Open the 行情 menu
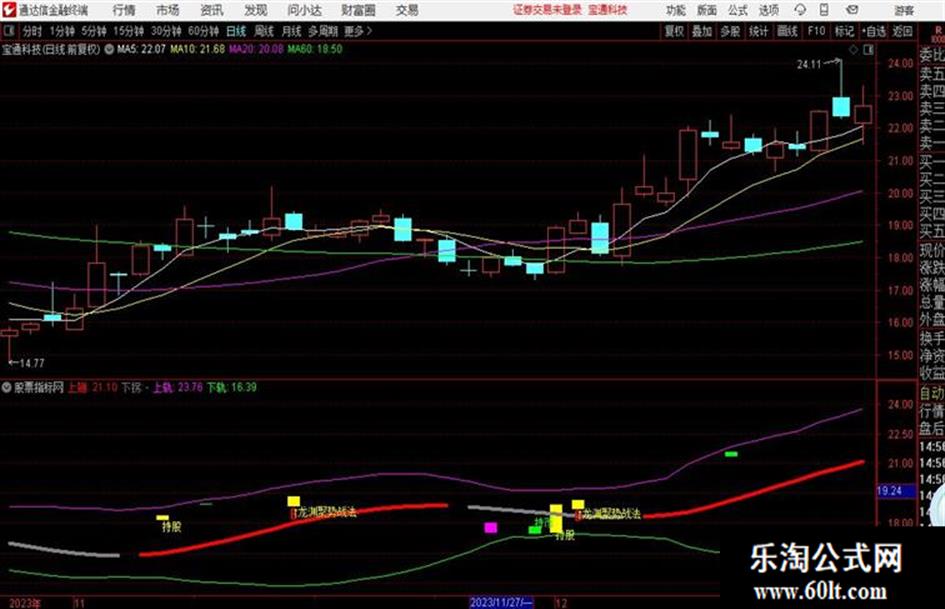Screen dimensions: 945x609 click(x=124, y=10)
